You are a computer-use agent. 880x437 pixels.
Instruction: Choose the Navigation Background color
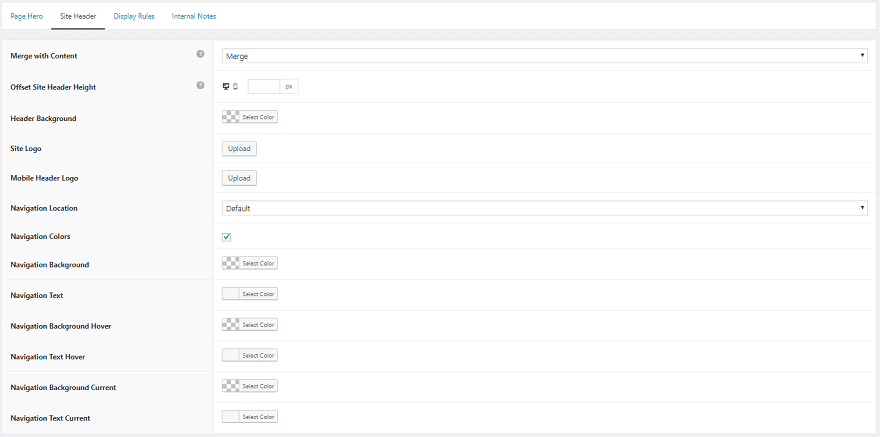(x=249, y=264)
